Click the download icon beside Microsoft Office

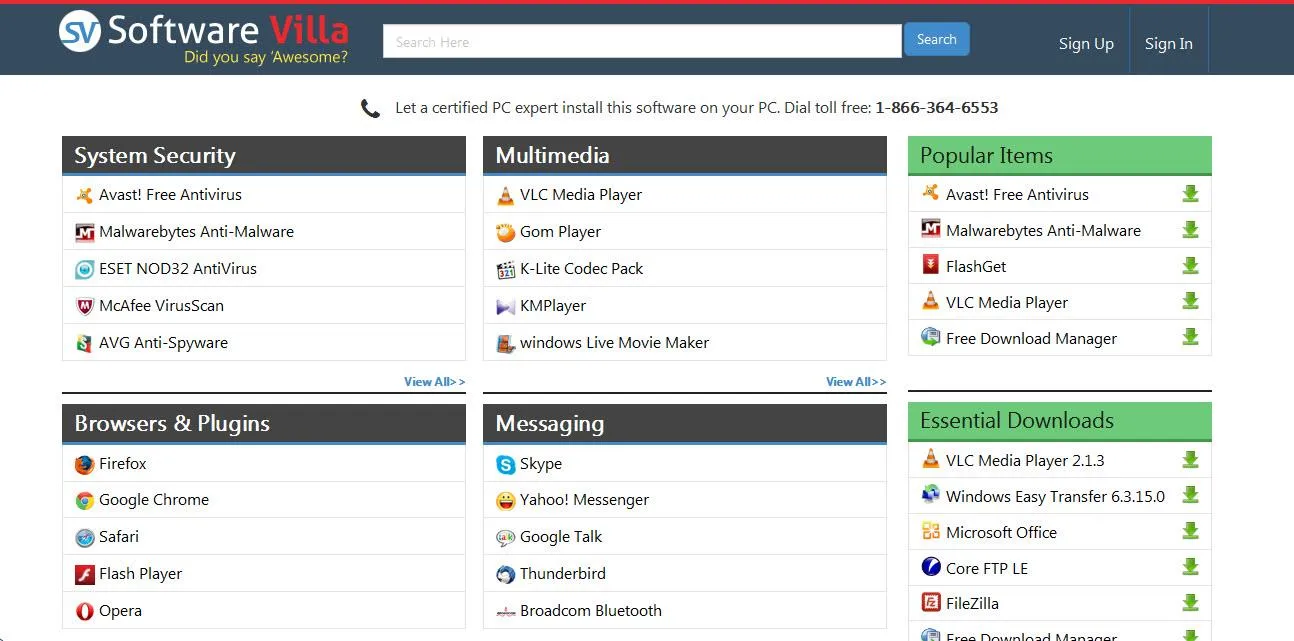coord(1190,531)
